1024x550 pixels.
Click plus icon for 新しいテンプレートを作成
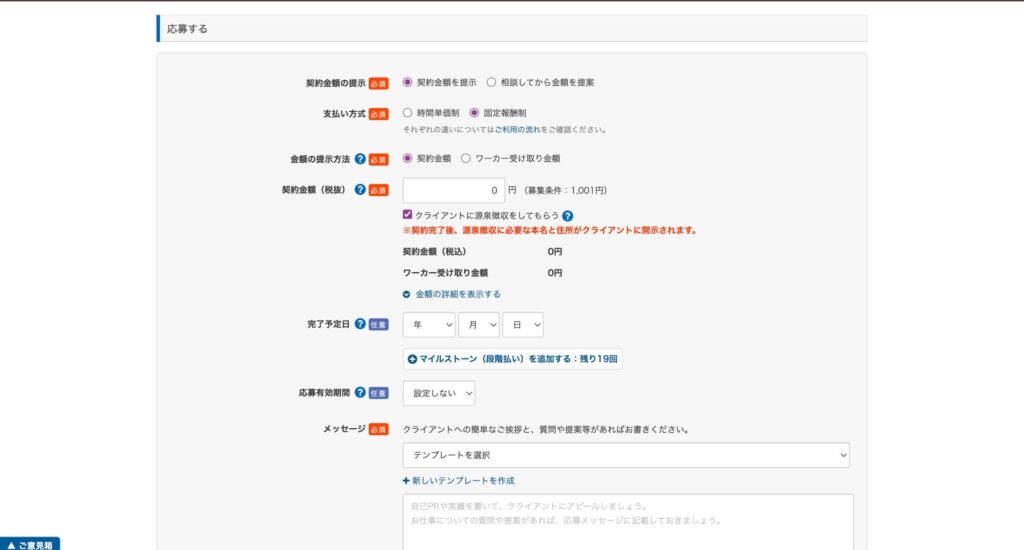[x=407, y=481]
